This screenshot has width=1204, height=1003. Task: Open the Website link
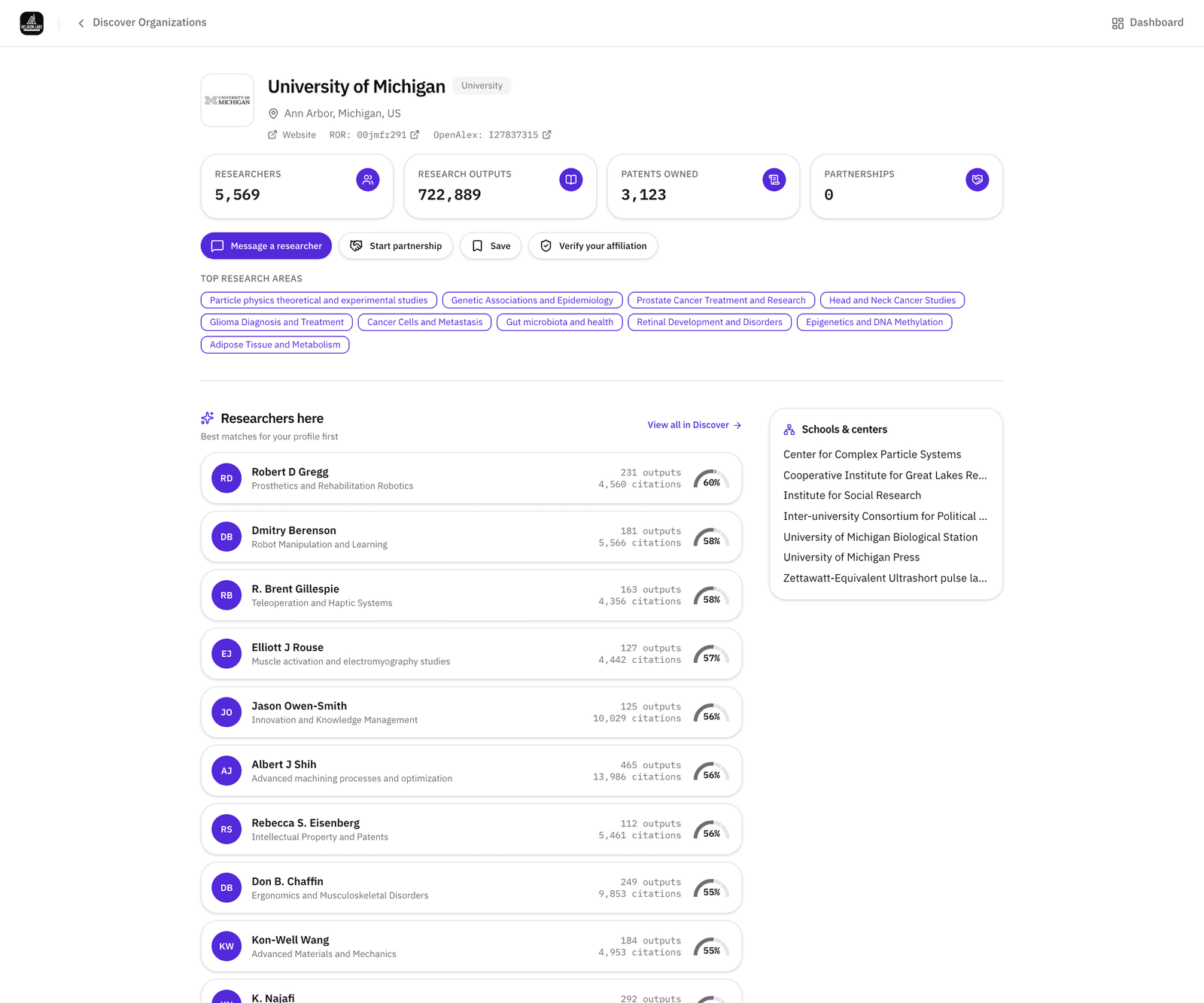click(299, 135)
